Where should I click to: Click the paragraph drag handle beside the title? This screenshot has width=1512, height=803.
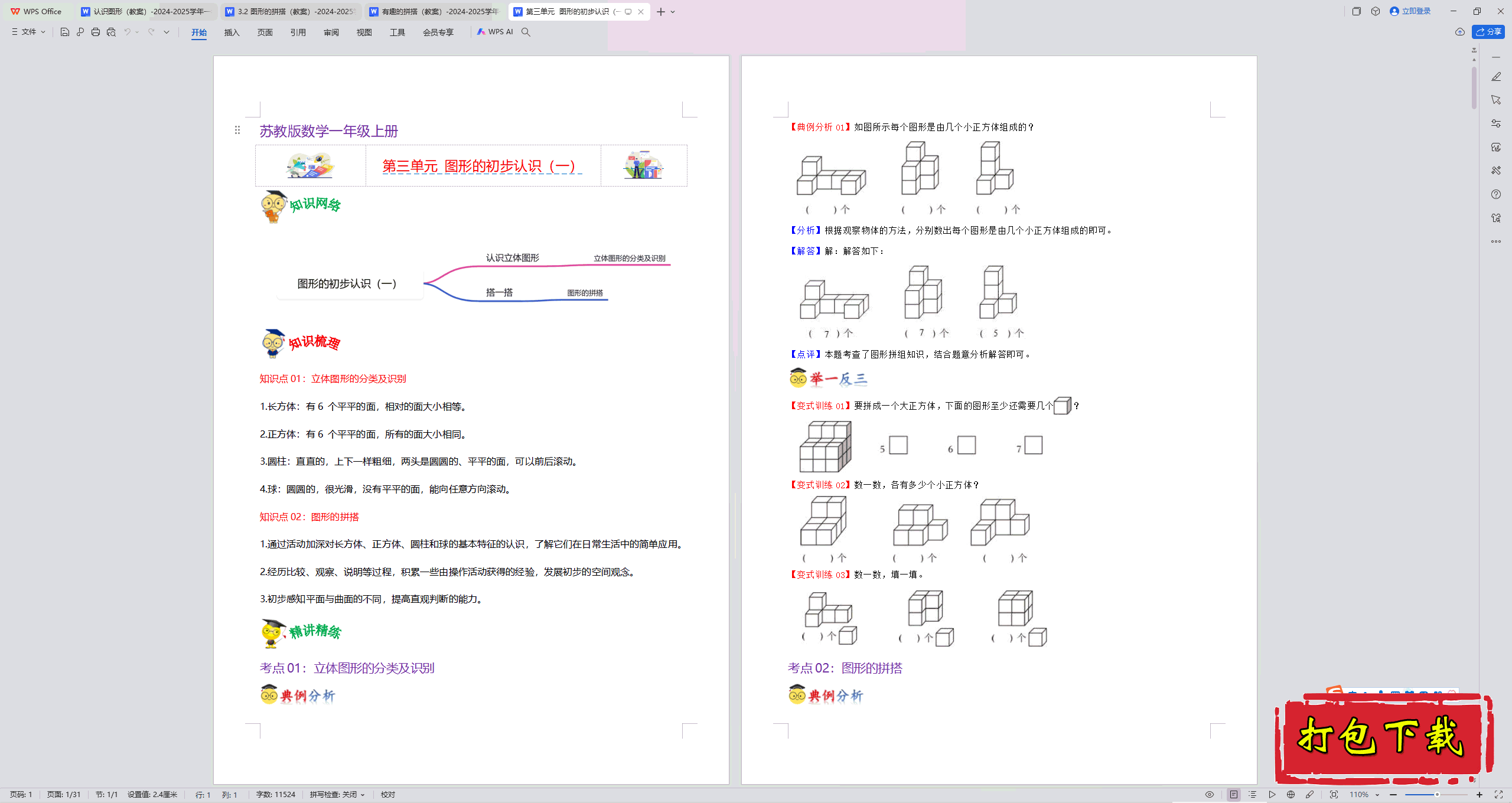[x=237, y=130]
